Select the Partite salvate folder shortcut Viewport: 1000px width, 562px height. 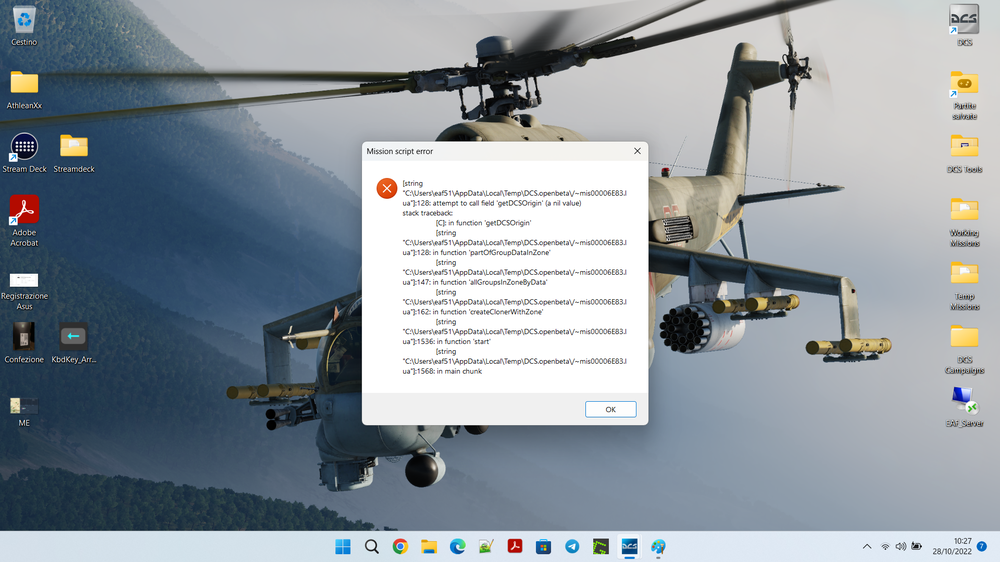tap(964, 95)
